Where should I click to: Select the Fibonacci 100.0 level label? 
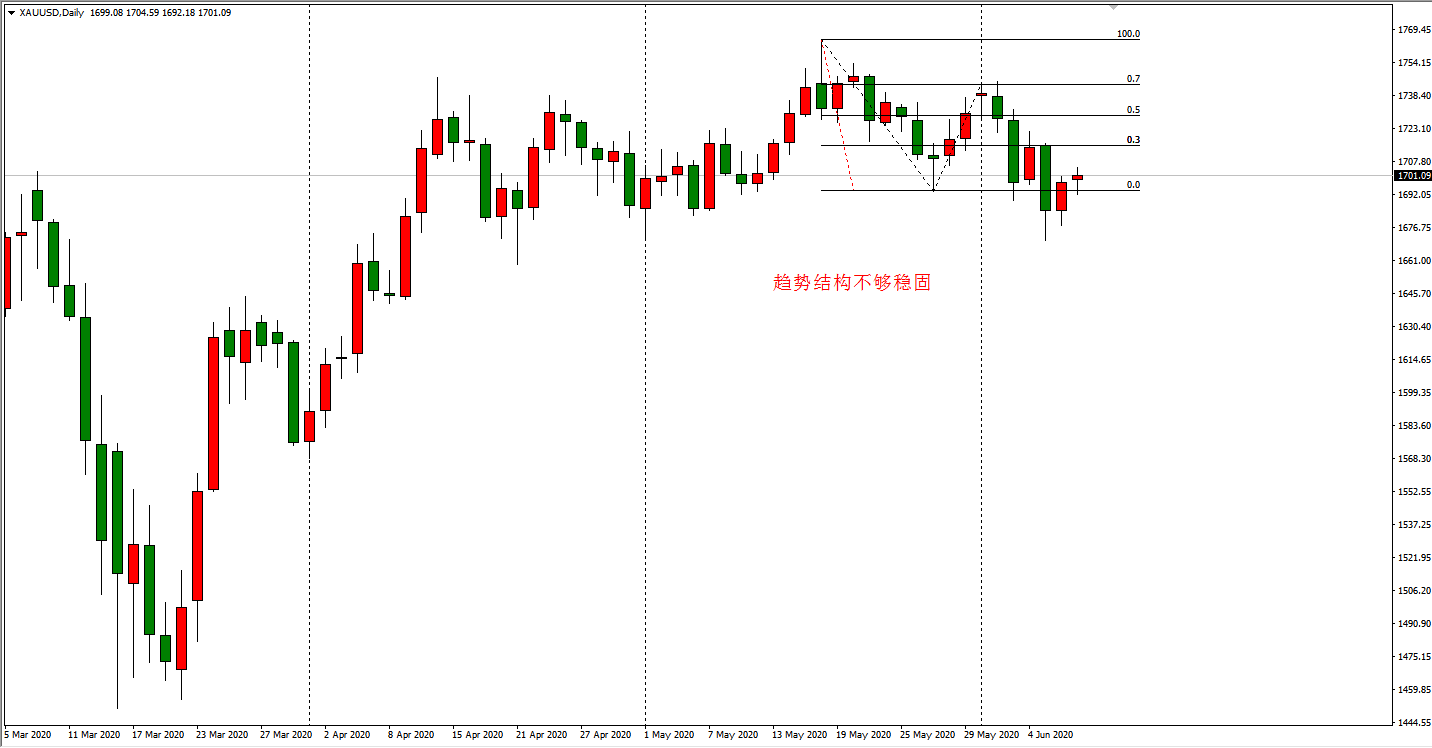click(x=1128, y=34)
